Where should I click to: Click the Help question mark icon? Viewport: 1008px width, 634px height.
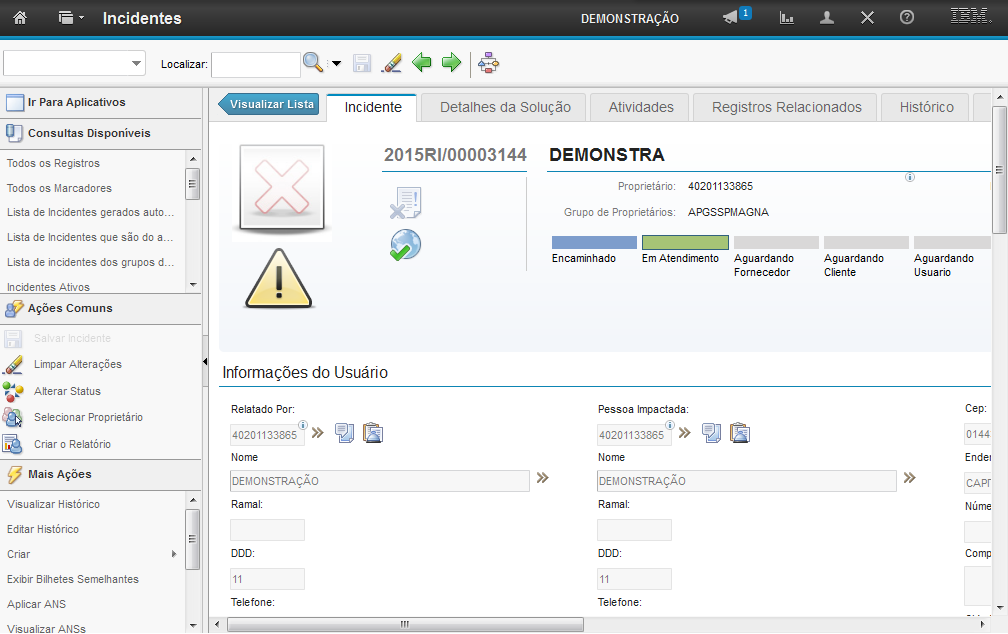click(x=907, y=18)
